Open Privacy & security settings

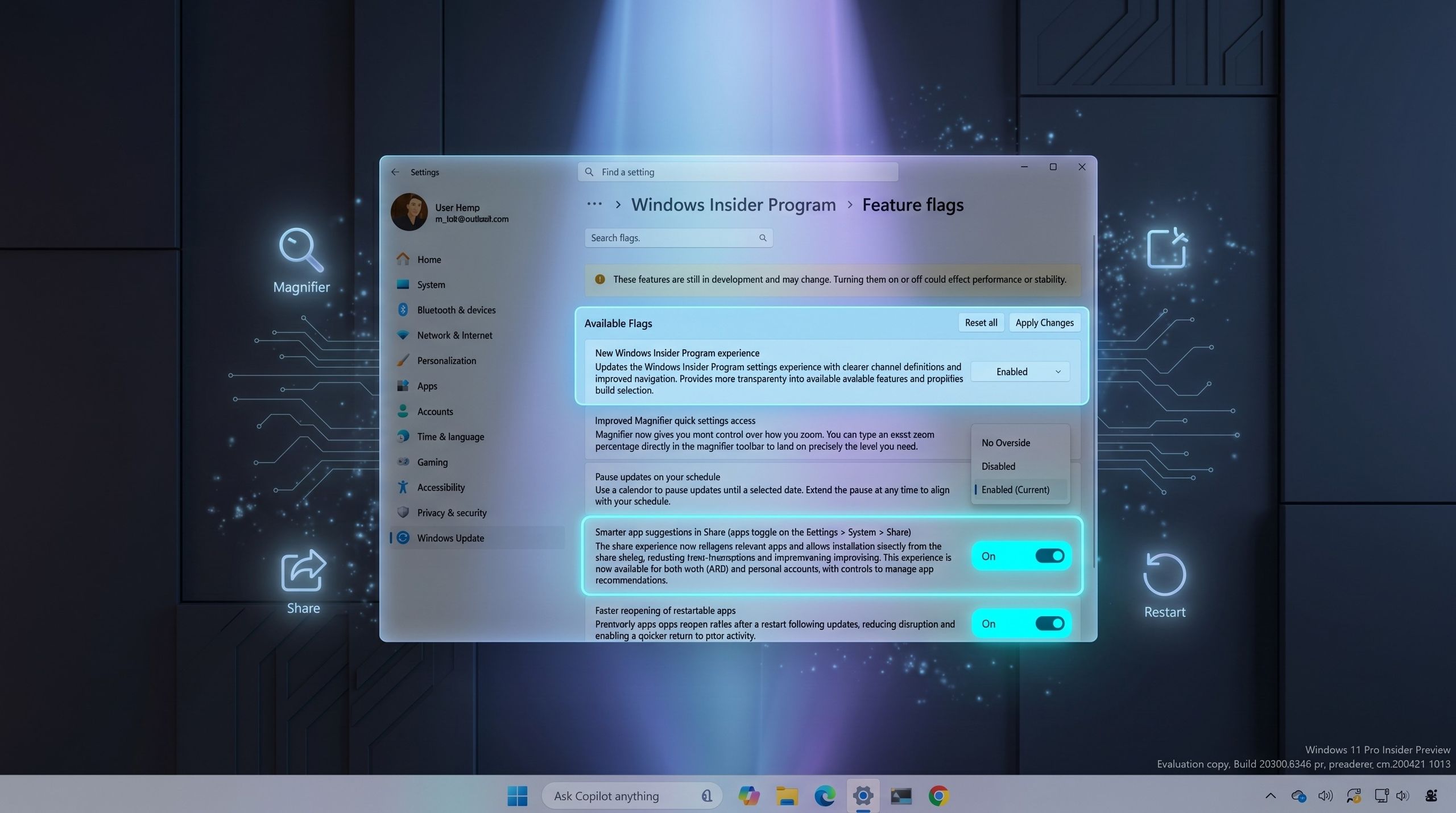point(478,513)
